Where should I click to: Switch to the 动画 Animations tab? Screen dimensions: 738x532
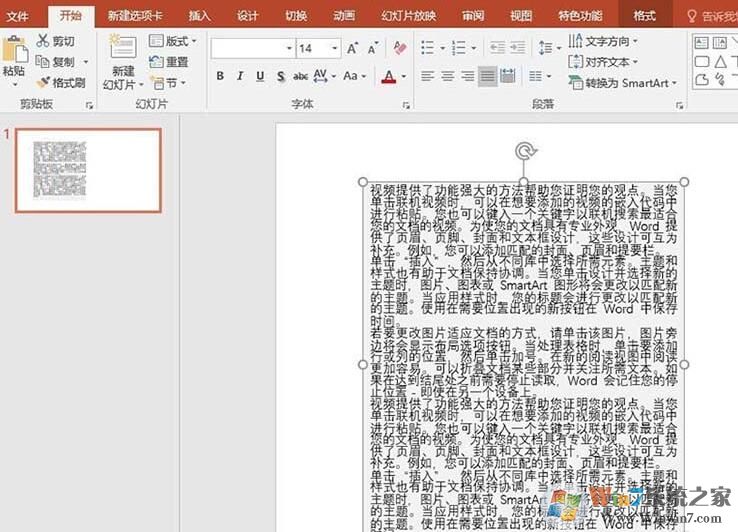(344, 16)
